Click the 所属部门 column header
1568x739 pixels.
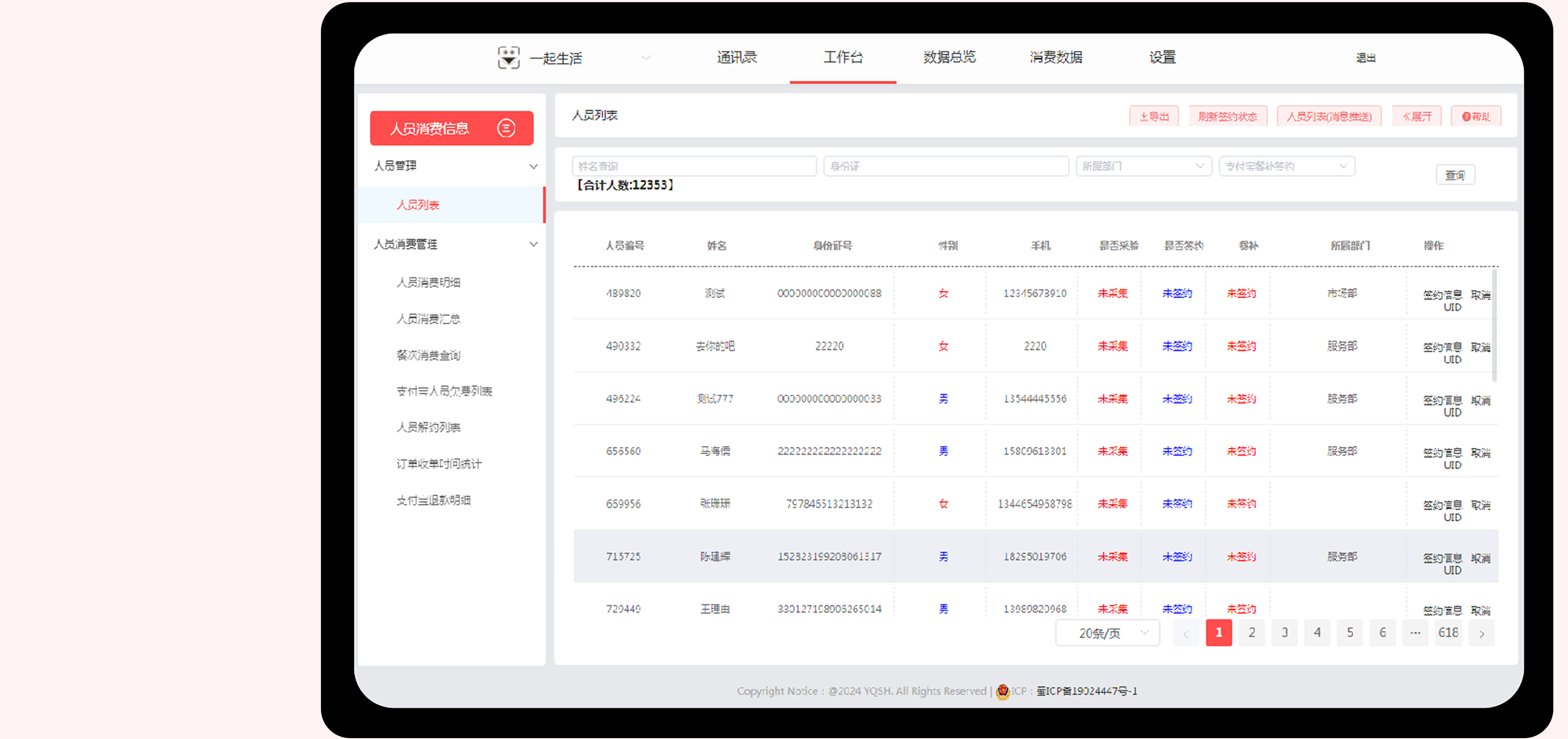coord(1349,245)
